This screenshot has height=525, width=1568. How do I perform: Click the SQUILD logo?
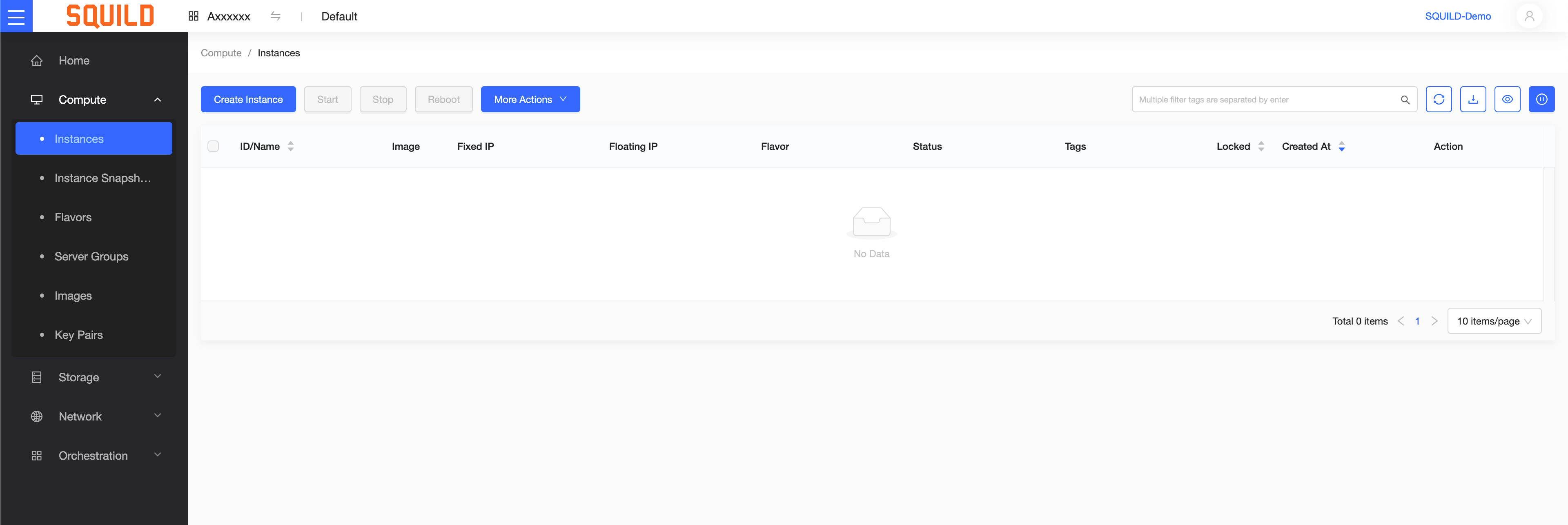110,16
